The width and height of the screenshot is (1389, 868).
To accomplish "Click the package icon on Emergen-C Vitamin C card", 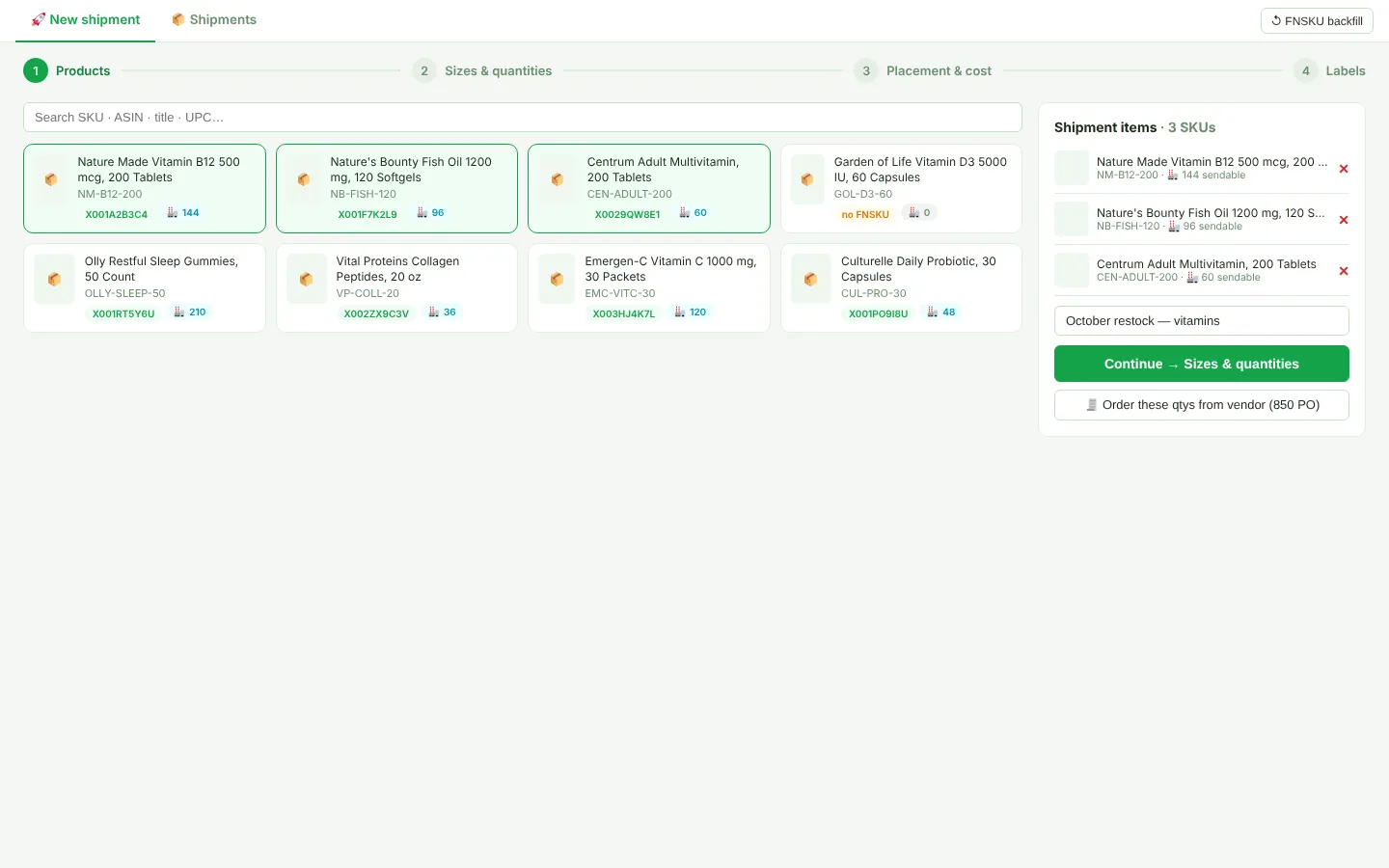I will coord(557,279).
